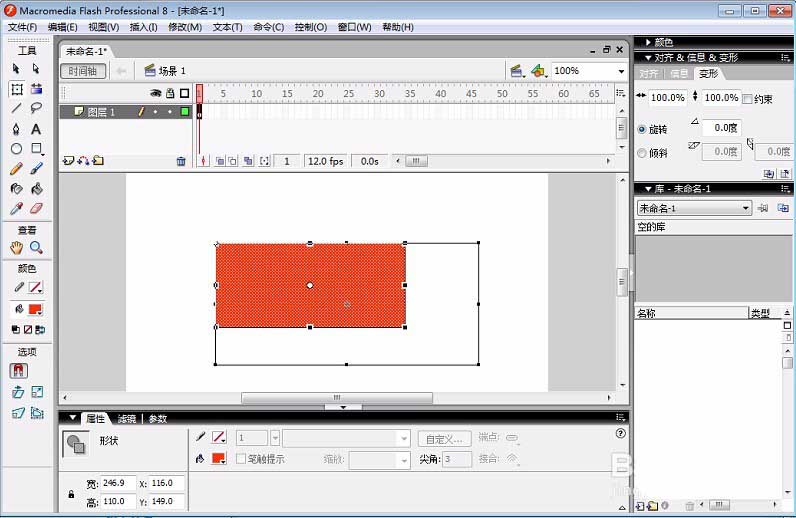Image resolution: width=796 pixels, height=518 pixels.
Task: Click Black and White colors button
Action: click(16, 330)
